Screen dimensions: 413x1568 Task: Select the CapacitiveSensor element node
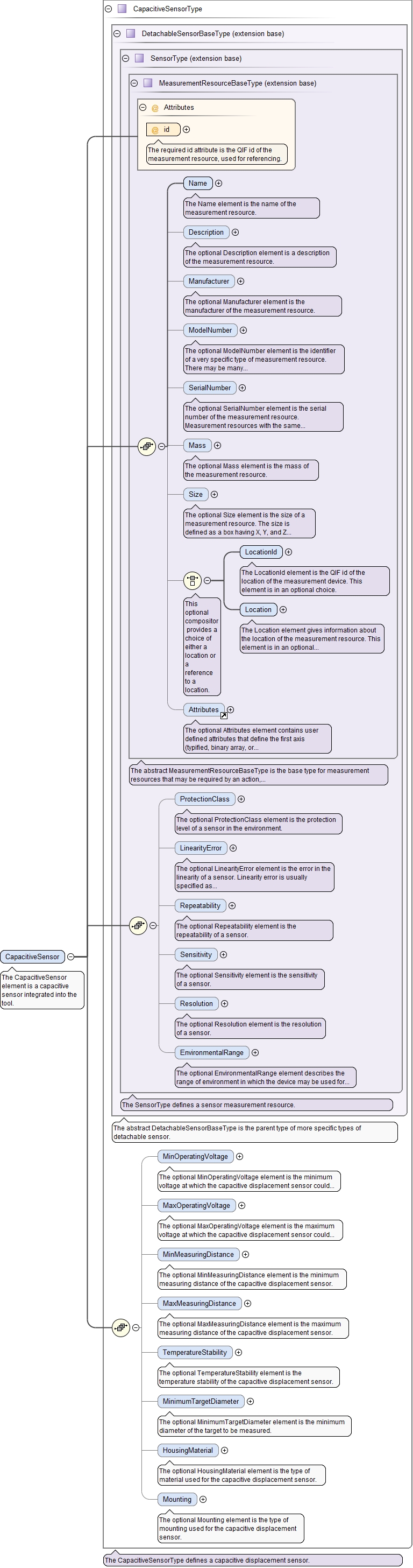(x=32, y=957)
